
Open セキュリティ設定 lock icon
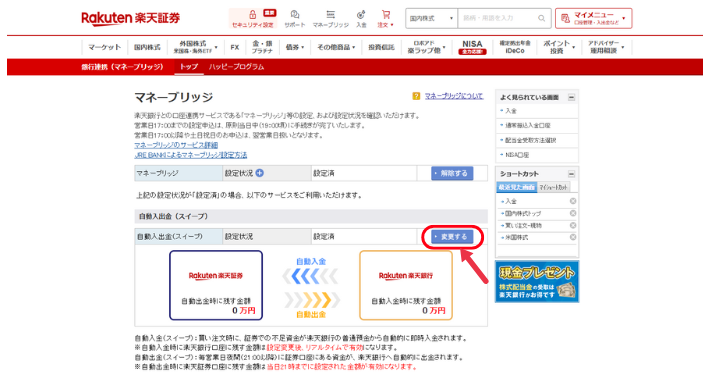tap(253, 14)
